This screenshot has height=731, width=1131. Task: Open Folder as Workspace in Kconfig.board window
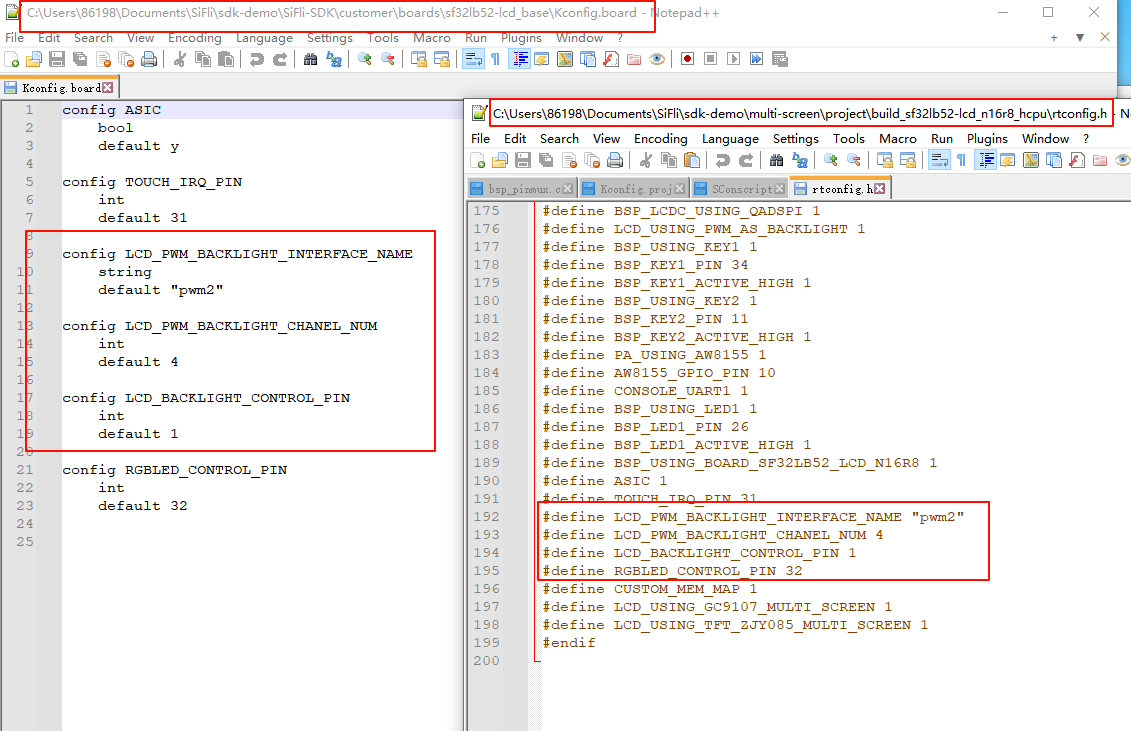click(x=634, y=59)
